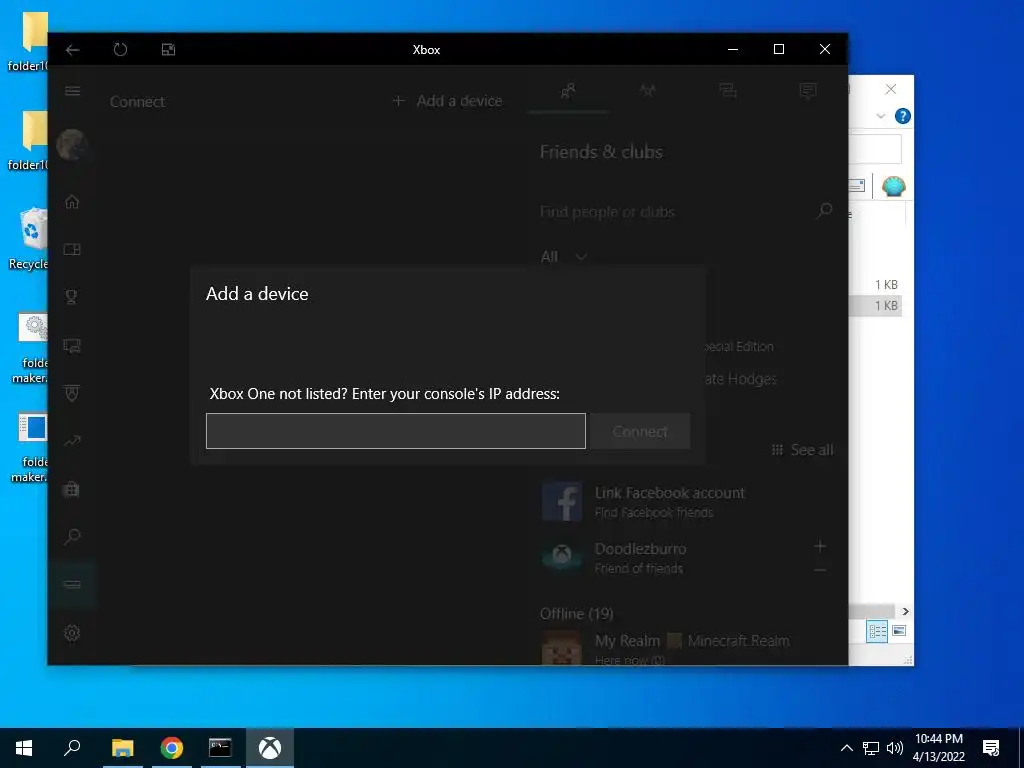Open My games in the Xbox sidebar
This screenshot has width=1024, height=768.
point(72,249)
